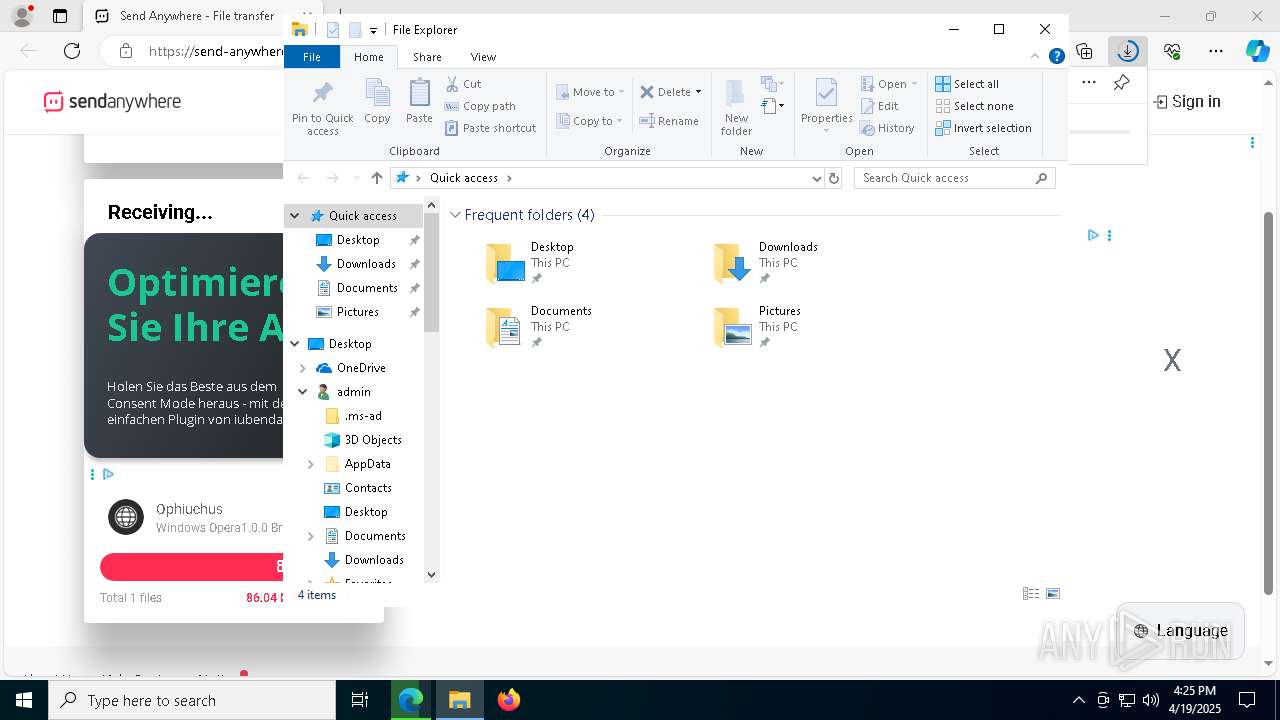Open the notification center
The height and width of the screenshot is (720, 1280).
coord(1247,700)
